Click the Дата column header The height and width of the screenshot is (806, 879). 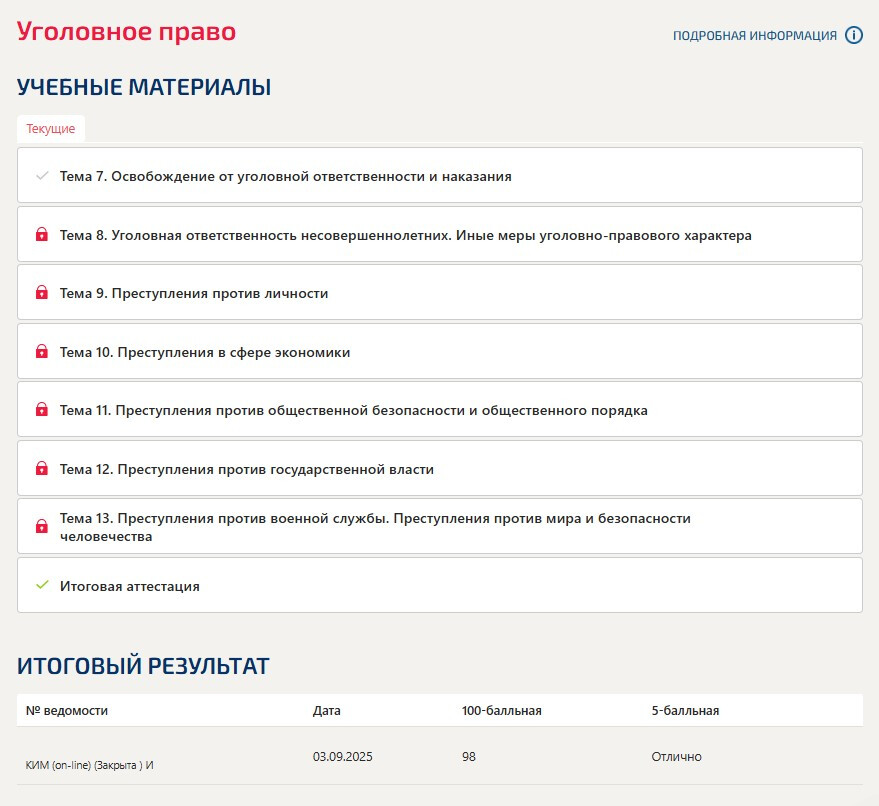(326, 711)
